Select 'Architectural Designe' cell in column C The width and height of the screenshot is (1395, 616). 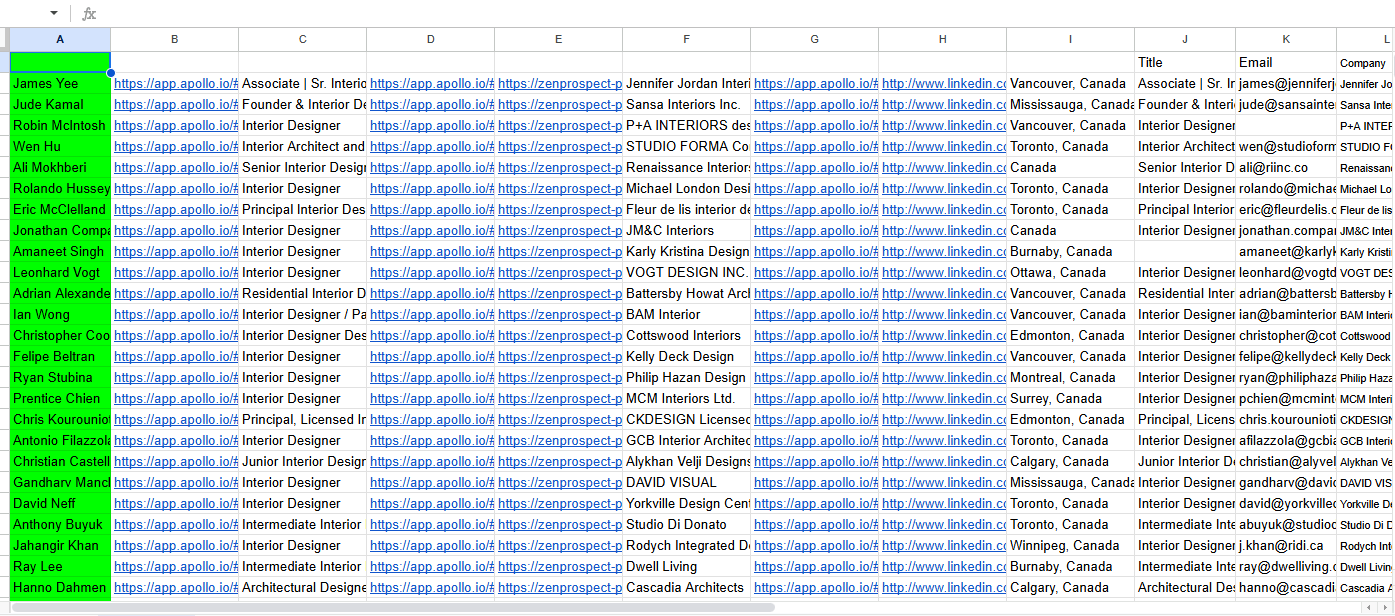302,587
